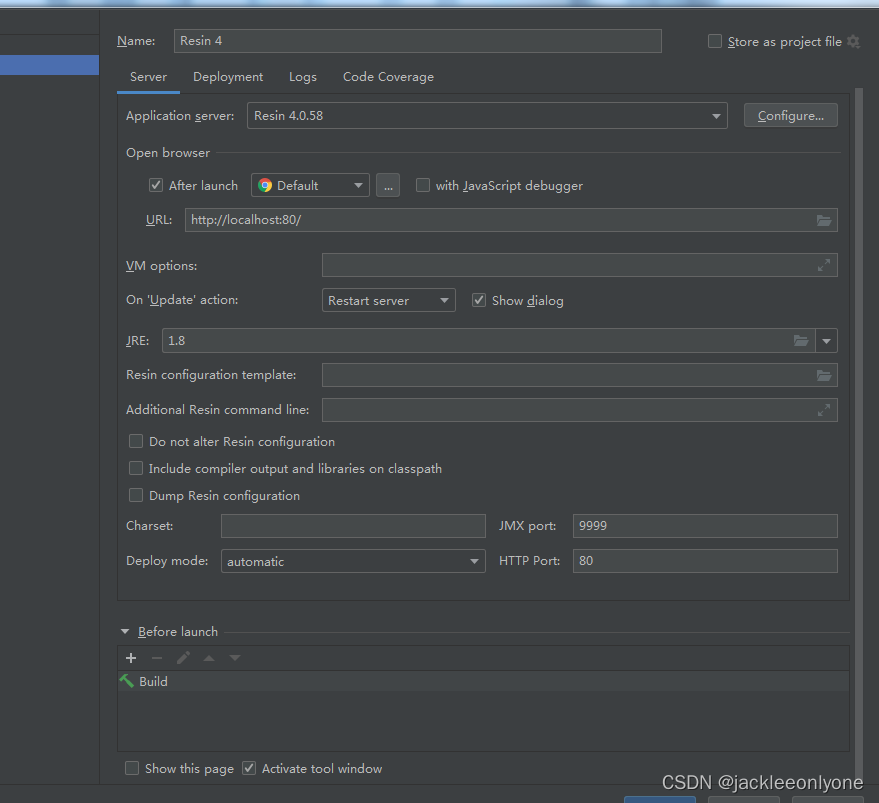This screenshot has width=879, height=803.
Task: Enable Show this page
Action: (132, 768)
